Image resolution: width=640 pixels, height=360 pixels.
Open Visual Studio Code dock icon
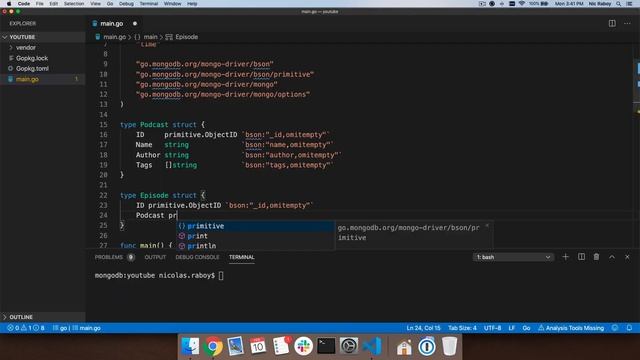tap(372, 346)
